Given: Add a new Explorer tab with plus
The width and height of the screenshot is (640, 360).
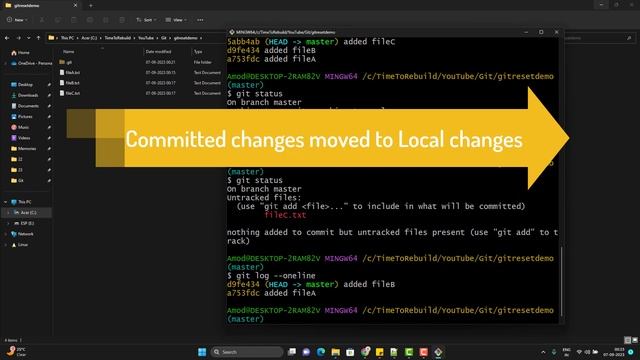Looking at the screenshot, I should coord(91,5).
